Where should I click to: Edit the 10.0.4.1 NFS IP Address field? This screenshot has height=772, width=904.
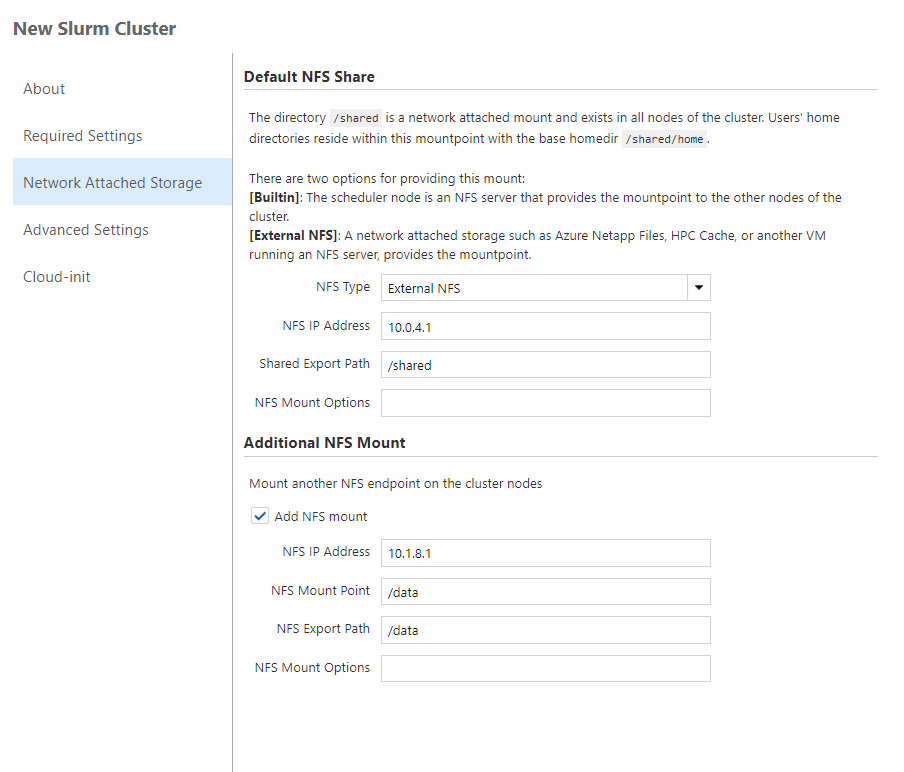click(x=545, y=326)
